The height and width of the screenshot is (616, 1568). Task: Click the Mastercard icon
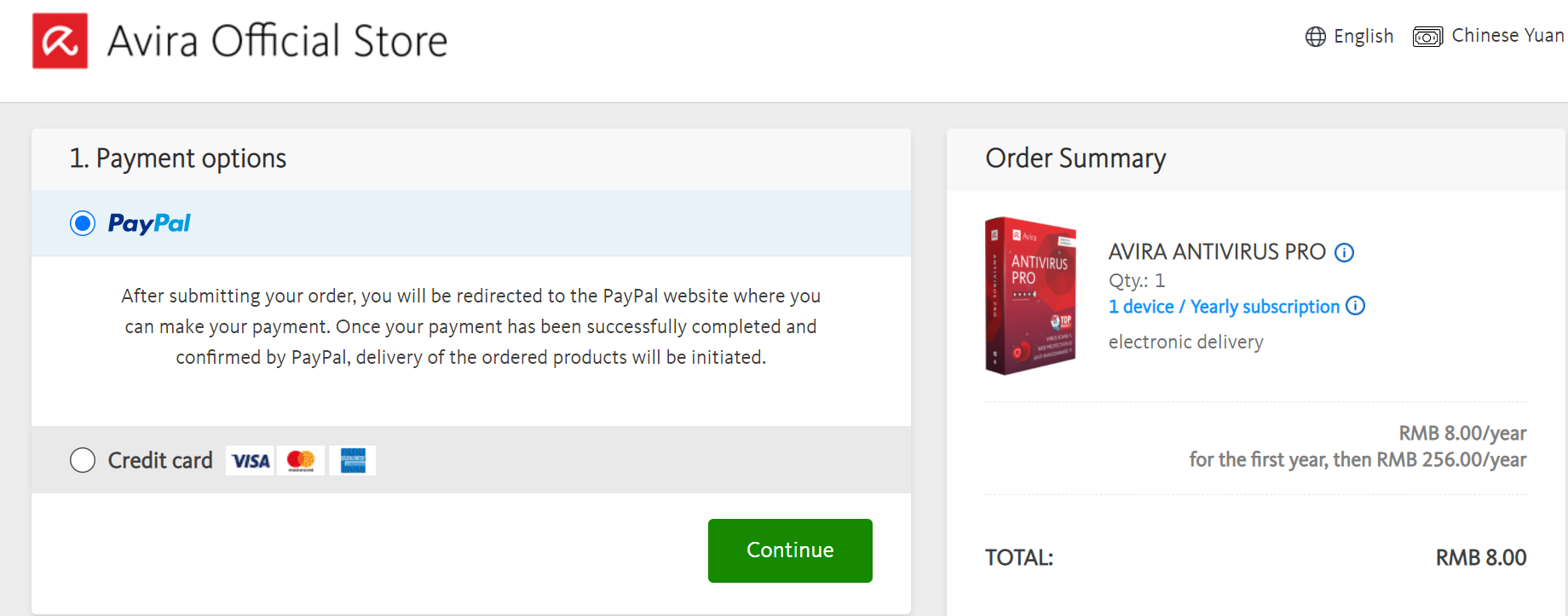pyautogui.click(x=301, y=461)
